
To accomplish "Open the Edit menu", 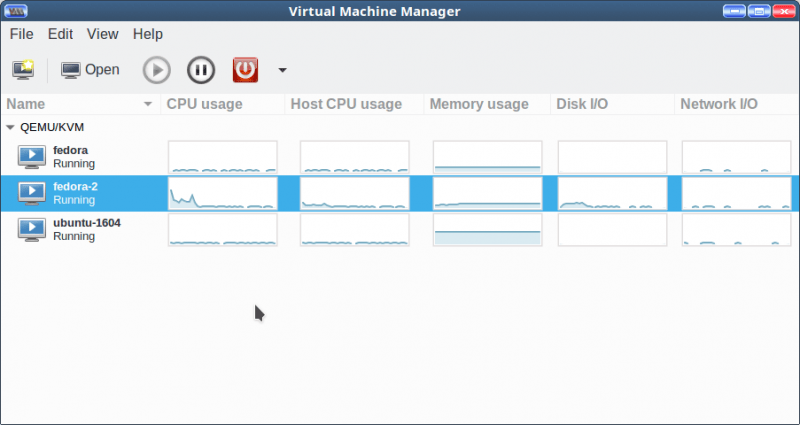I will pos(61,33).
